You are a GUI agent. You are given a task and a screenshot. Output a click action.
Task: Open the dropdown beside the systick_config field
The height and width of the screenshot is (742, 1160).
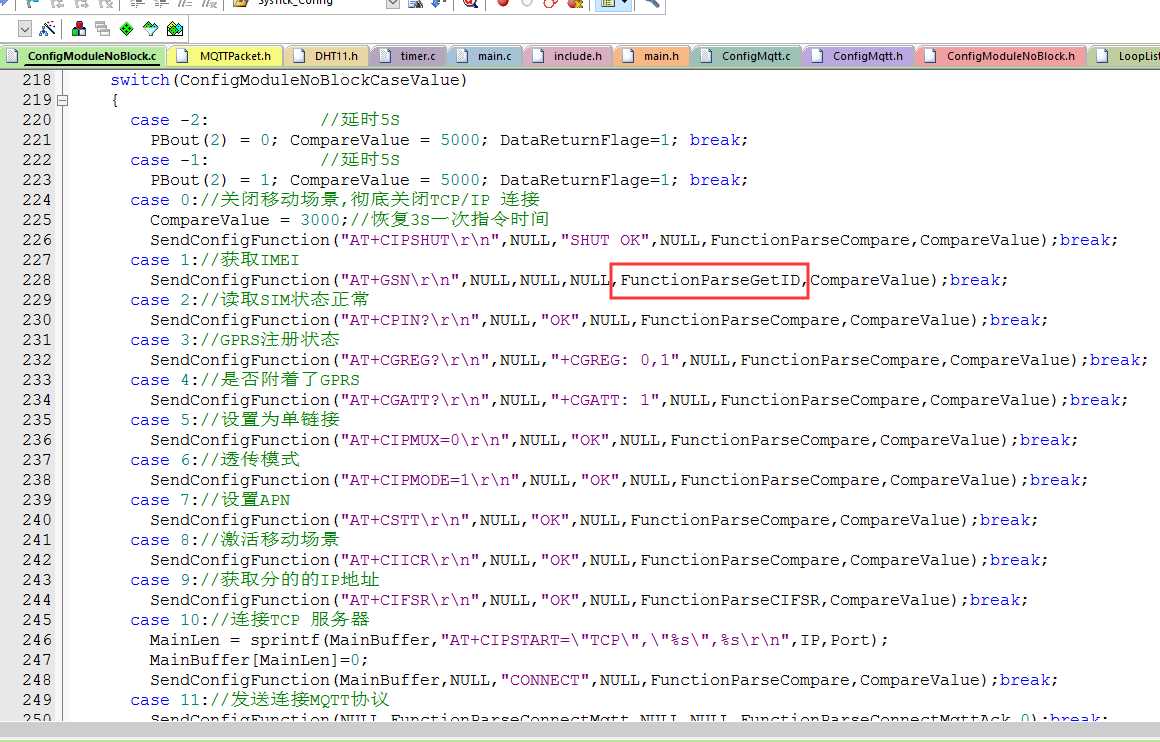click(x=393, y=4)
